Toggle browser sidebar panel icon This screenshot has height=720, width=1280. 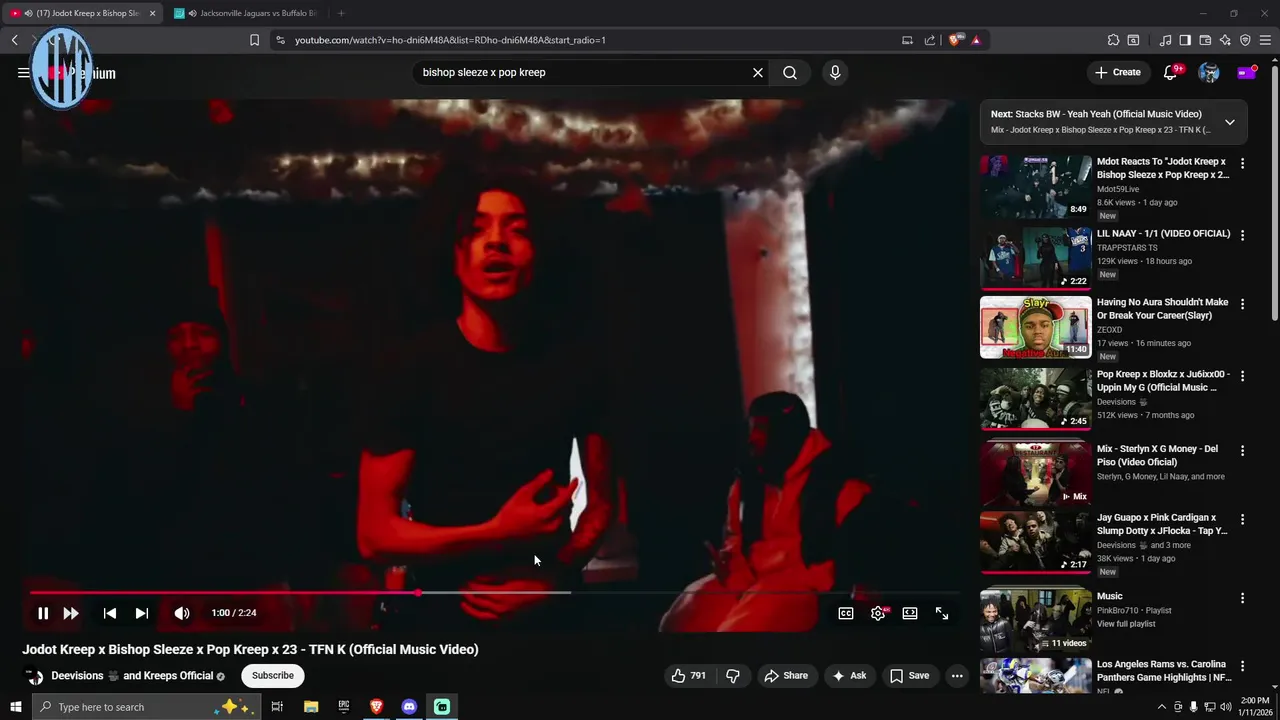[1185, 40]
